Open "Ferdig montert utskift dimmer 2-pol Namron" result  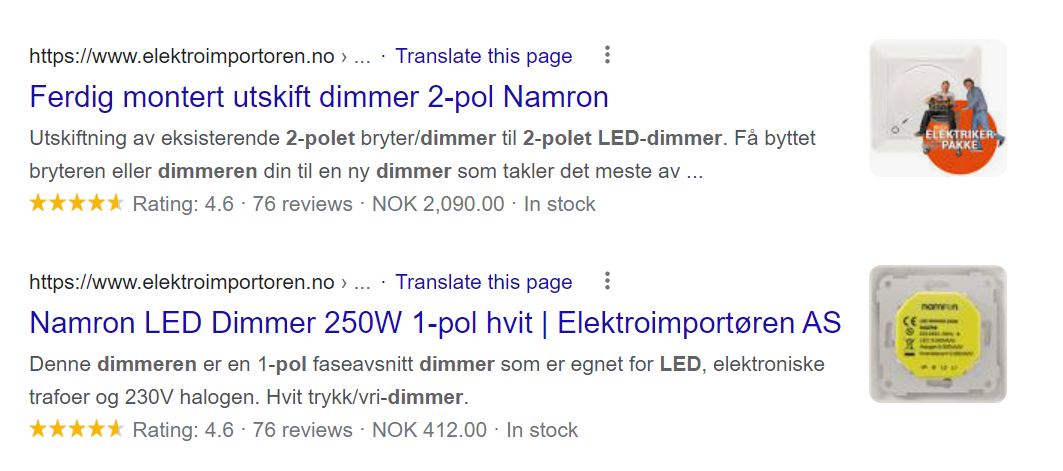319,97
